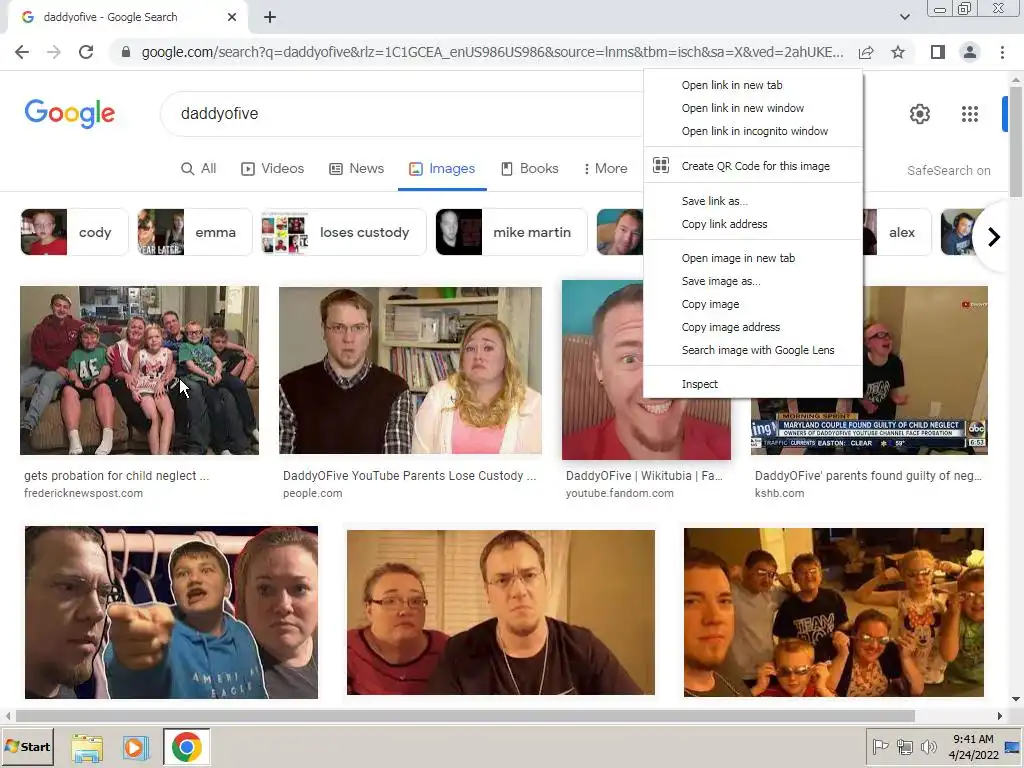
Task: Select the cody suggestion chip
Action: click(x=74, y=232)
